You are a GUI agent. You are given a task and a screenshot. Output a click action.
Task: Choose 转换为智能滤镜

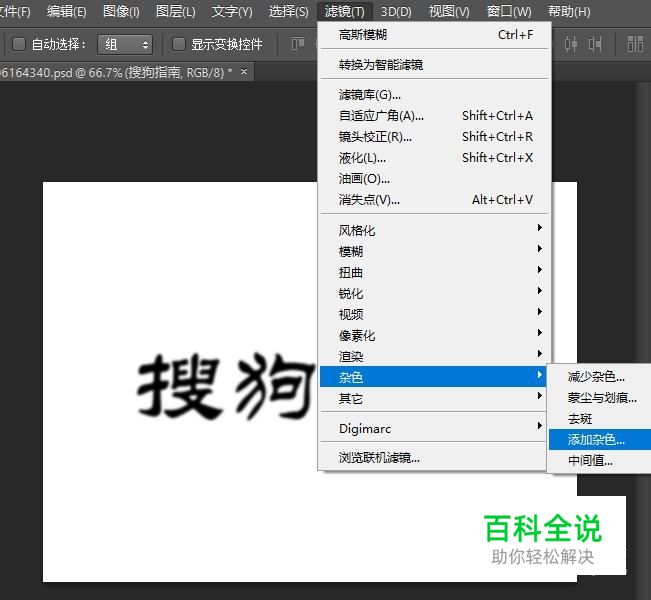coord(435,65)
